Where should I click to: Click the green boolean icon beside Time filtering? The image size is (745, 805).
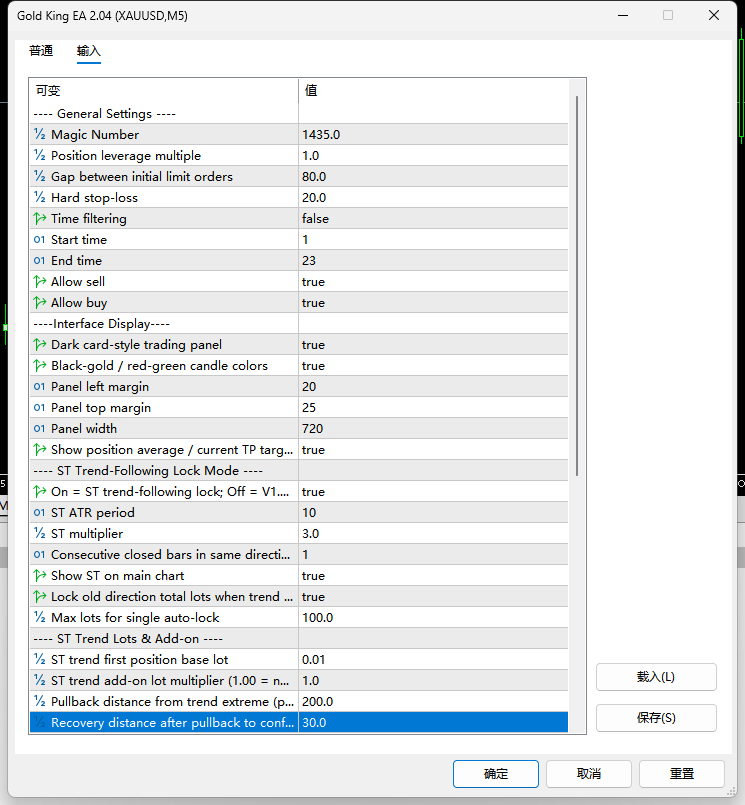tap(40, 219)
